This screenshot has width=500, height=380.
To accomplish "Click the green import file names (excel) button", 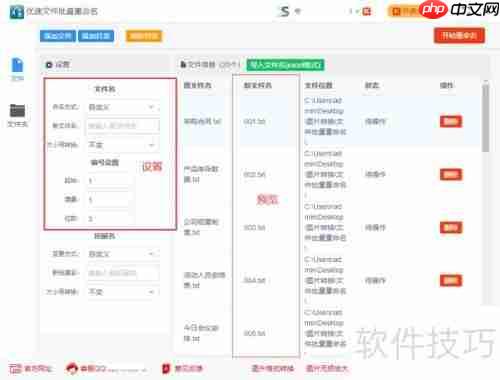I will [x=285, y=65].
